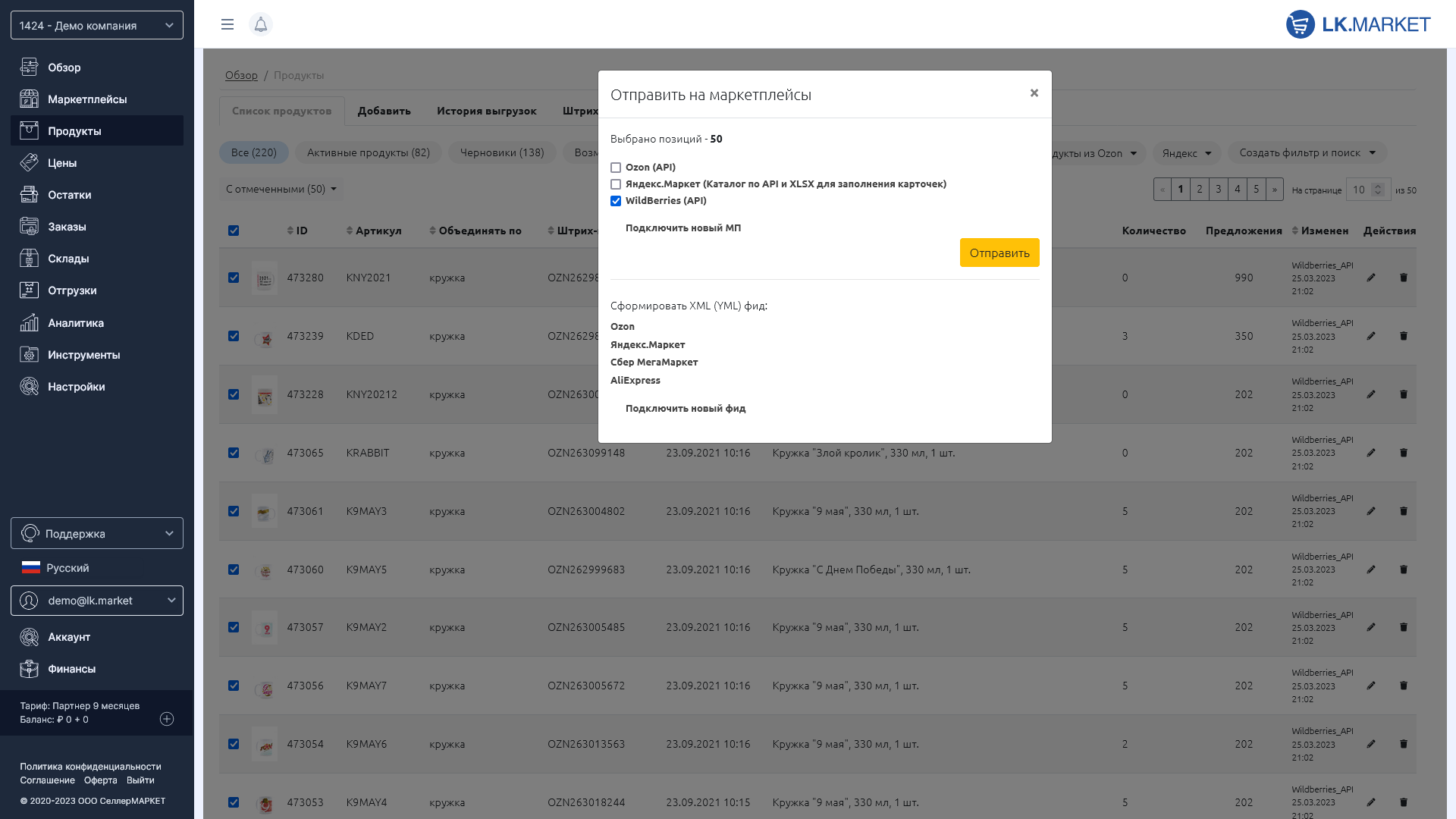Viewport: 1456px width, 819px height.
Task: Check the Яндекс.Маркет catalog option
Action: tap(616, 184)
